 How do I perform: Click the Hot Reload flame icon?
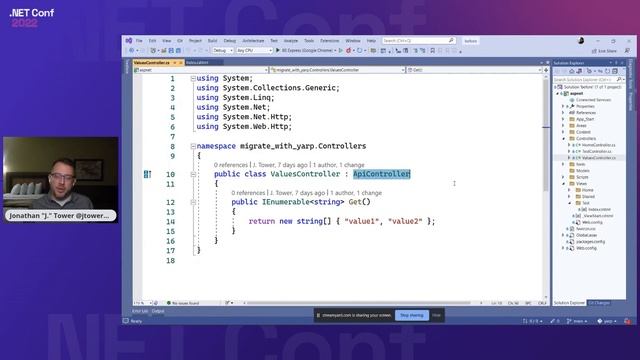click(x=349, y=51)
